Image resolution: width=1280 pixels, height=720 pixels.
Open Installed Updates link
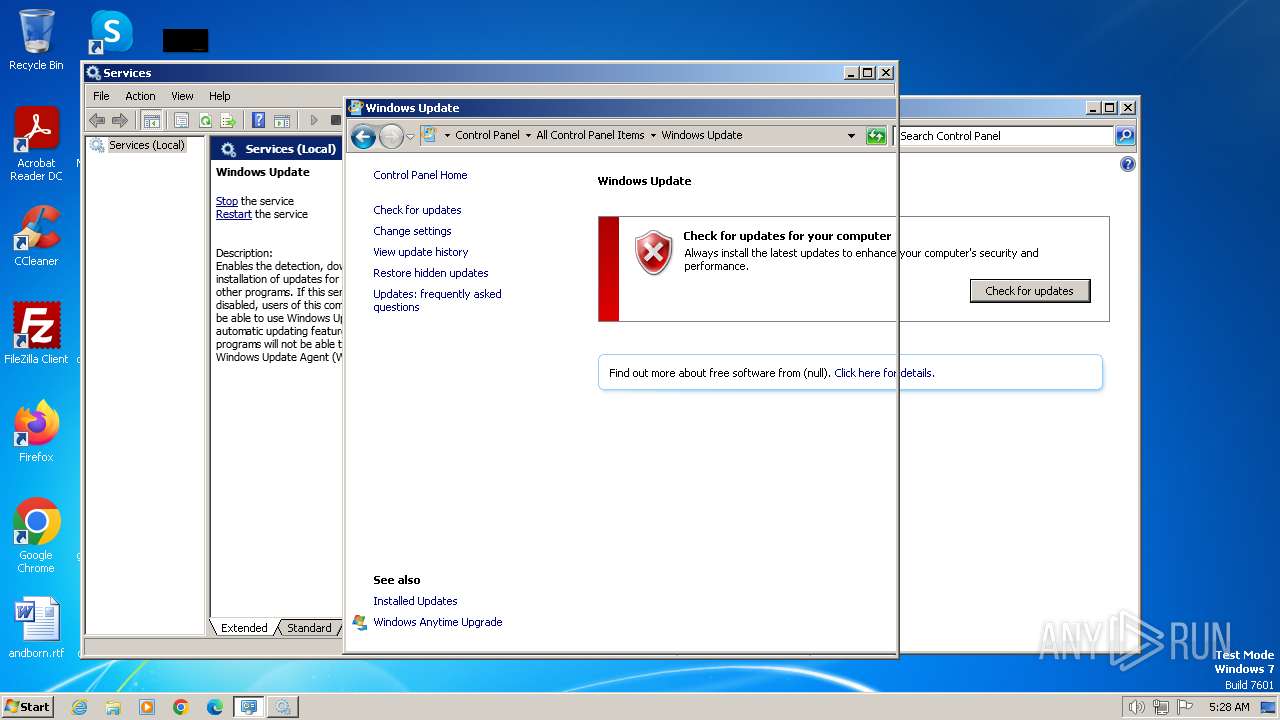click(x=415, y=601)
